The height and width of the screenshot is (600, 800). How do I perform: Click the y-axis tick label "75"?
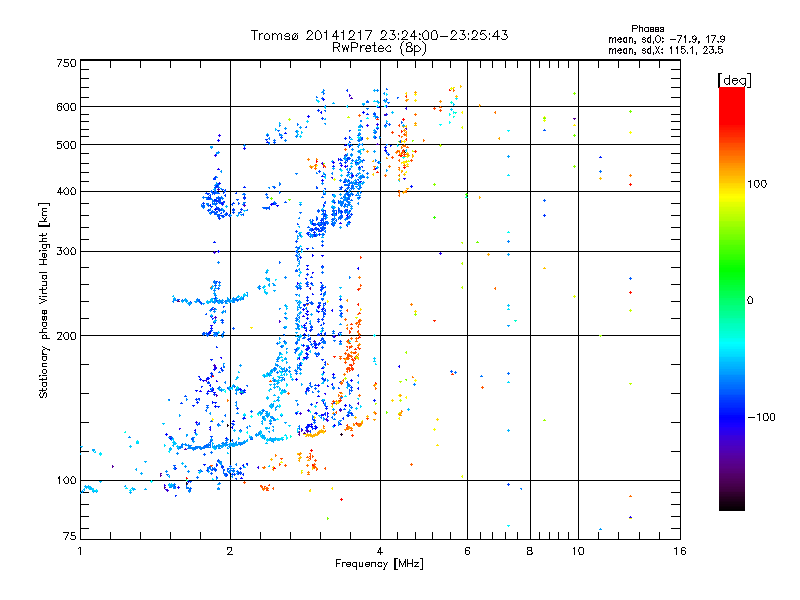tap(70, 536)
